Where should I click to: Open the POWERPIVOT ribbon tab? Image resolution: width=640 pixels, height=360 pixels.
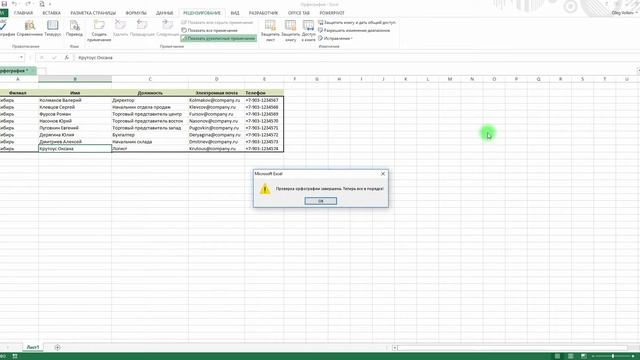(332, 13)
